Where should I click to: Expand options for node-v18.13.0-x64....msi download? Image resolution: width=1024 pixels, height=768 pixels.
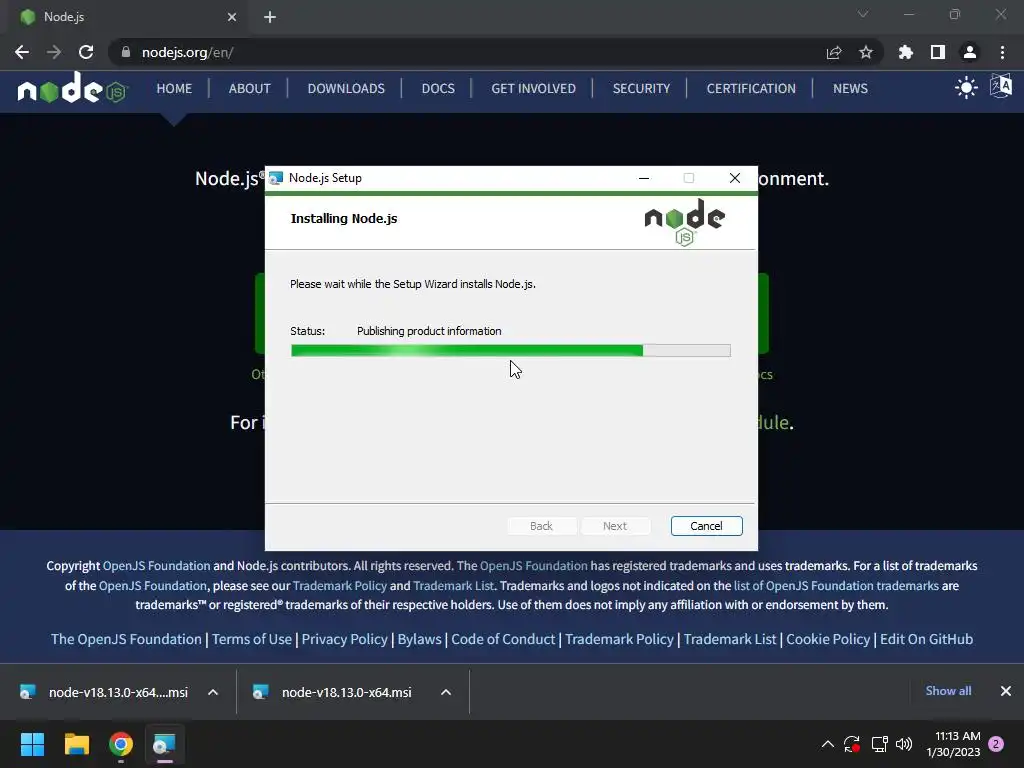[213, 692]
